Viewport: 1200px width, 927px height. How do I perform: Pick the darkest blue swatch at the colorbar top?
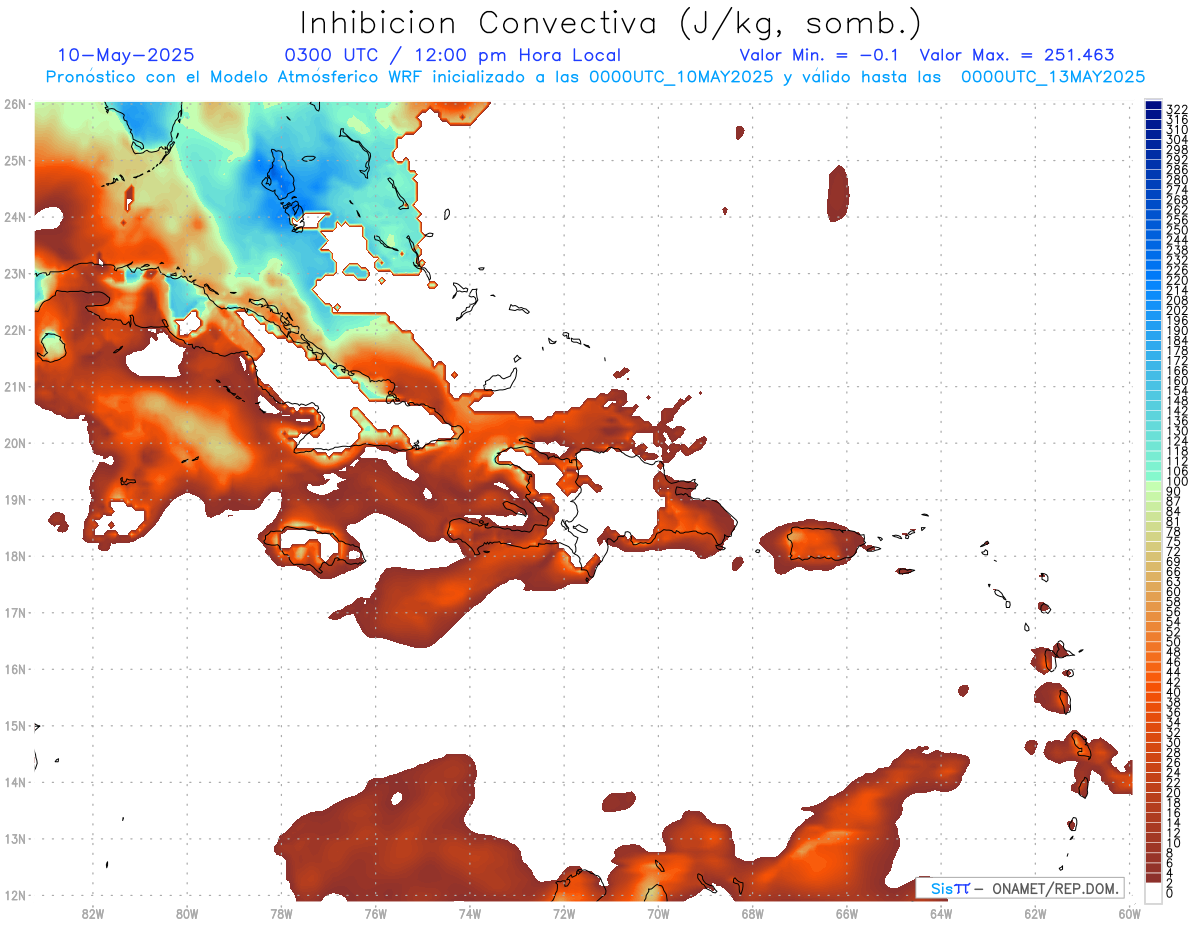[x=1154, y=106]
